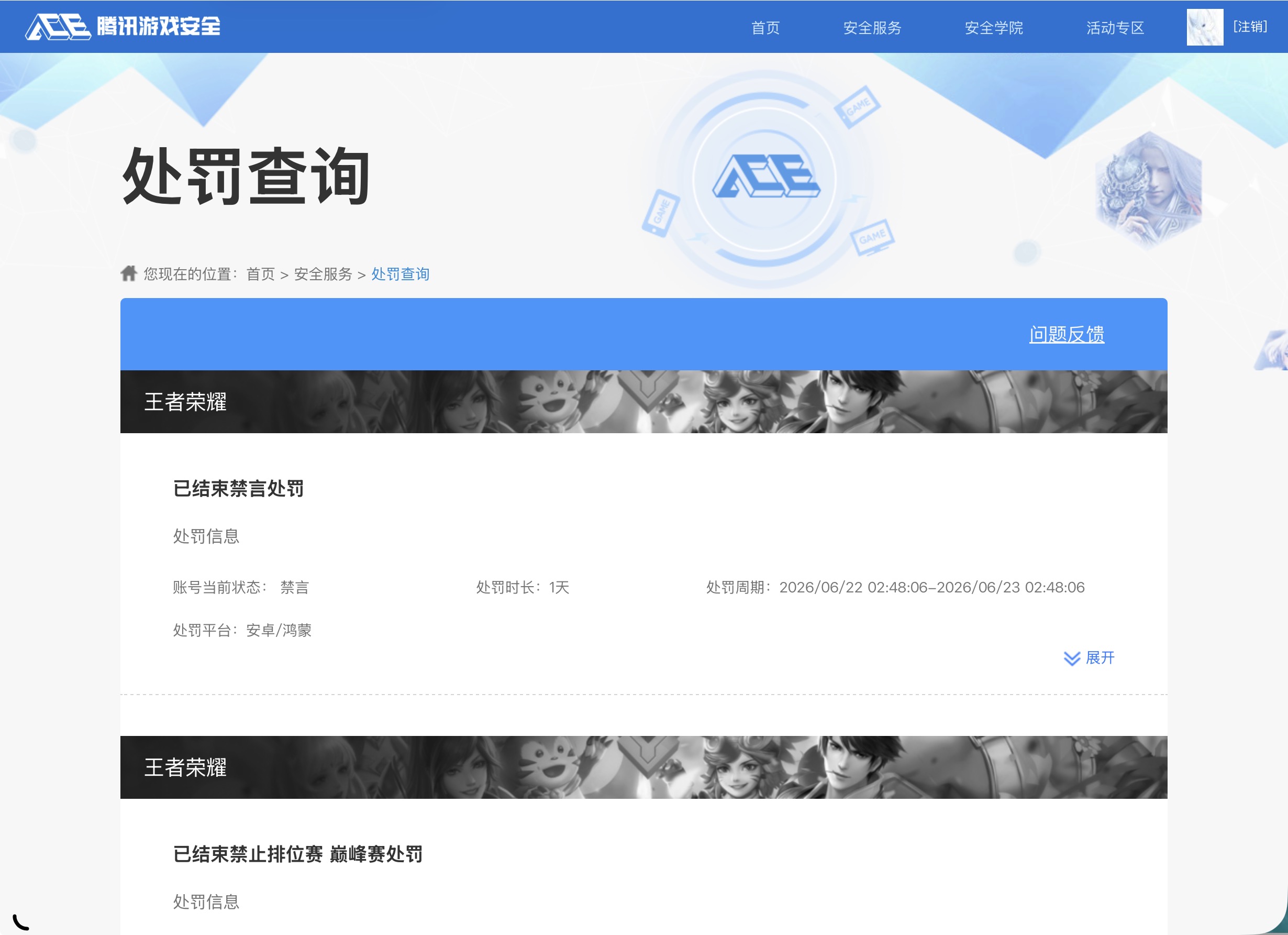Click the first 王者荣耀 game banner
The image size is (1288, 935).
[644, 402]
